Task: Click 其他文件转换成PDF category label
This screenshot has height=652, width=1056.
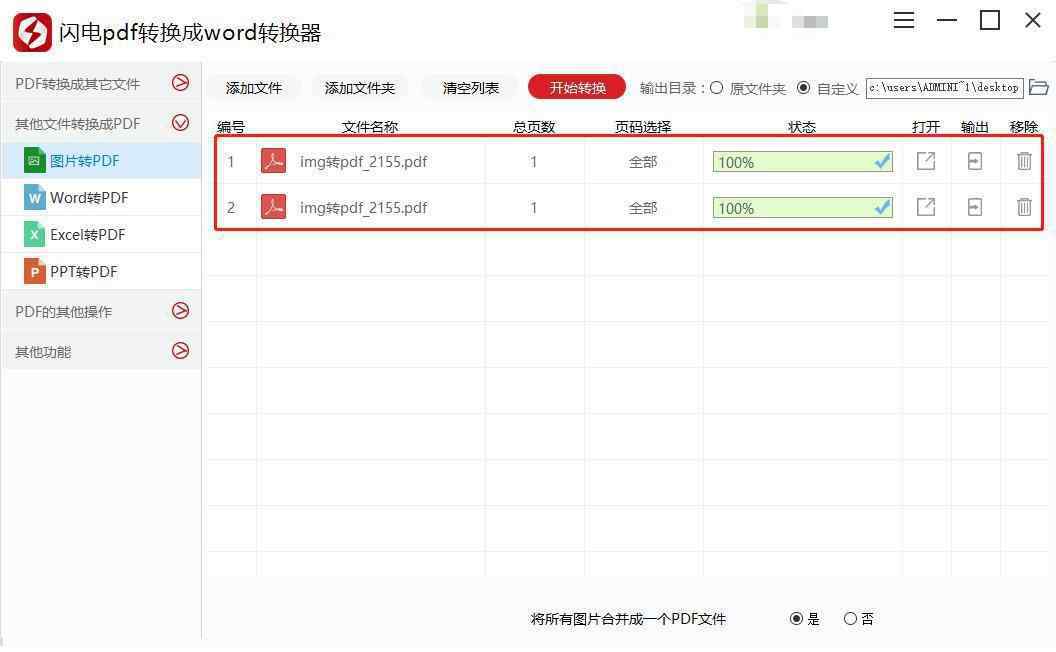Action: tap(77, 124)
